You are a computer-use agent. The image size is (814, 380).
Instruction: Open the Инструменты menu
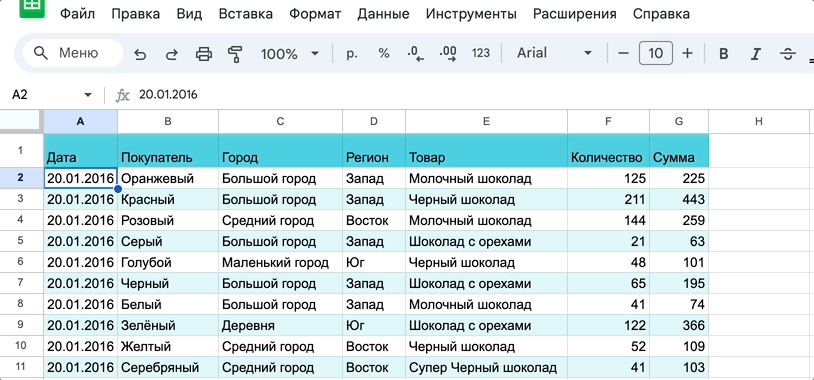click(471, 14)
